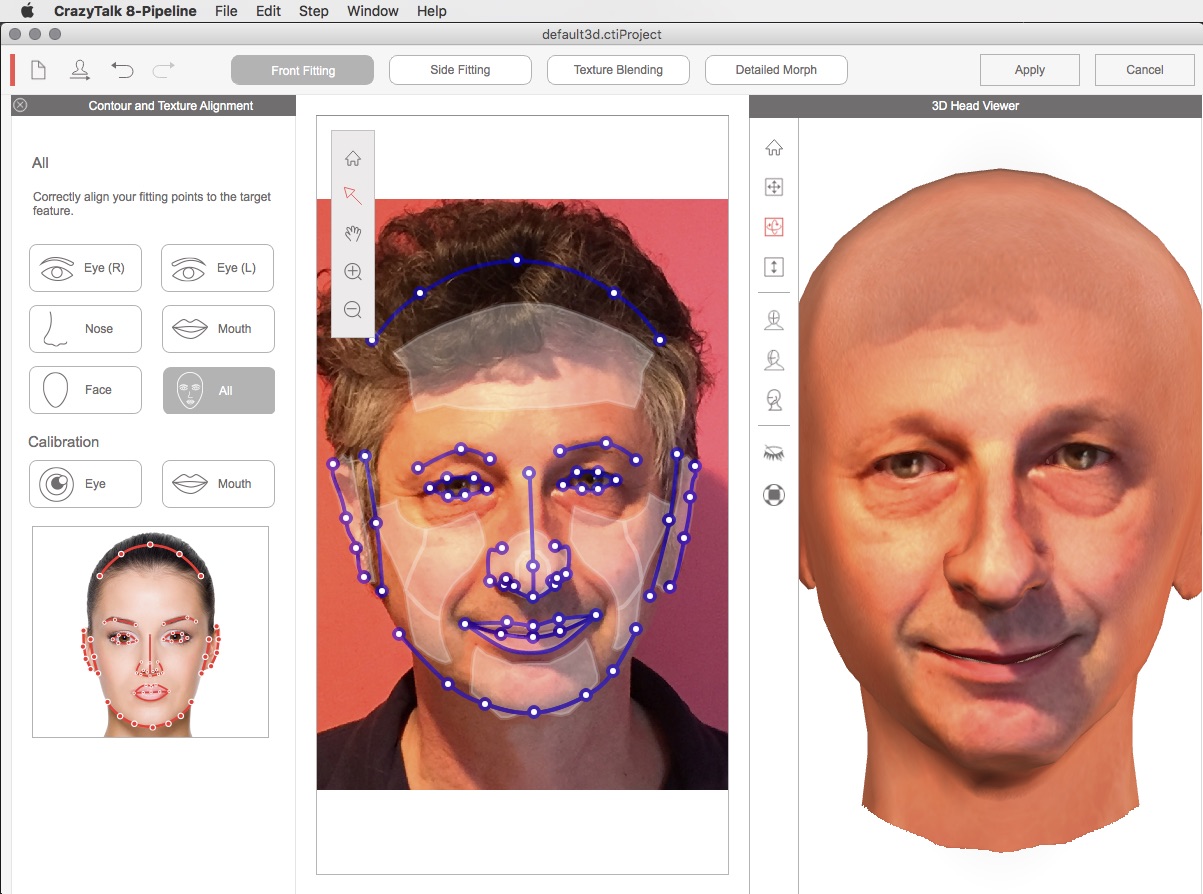
Task: Switch 3D viewer to front head view
Action: (773, 320)
